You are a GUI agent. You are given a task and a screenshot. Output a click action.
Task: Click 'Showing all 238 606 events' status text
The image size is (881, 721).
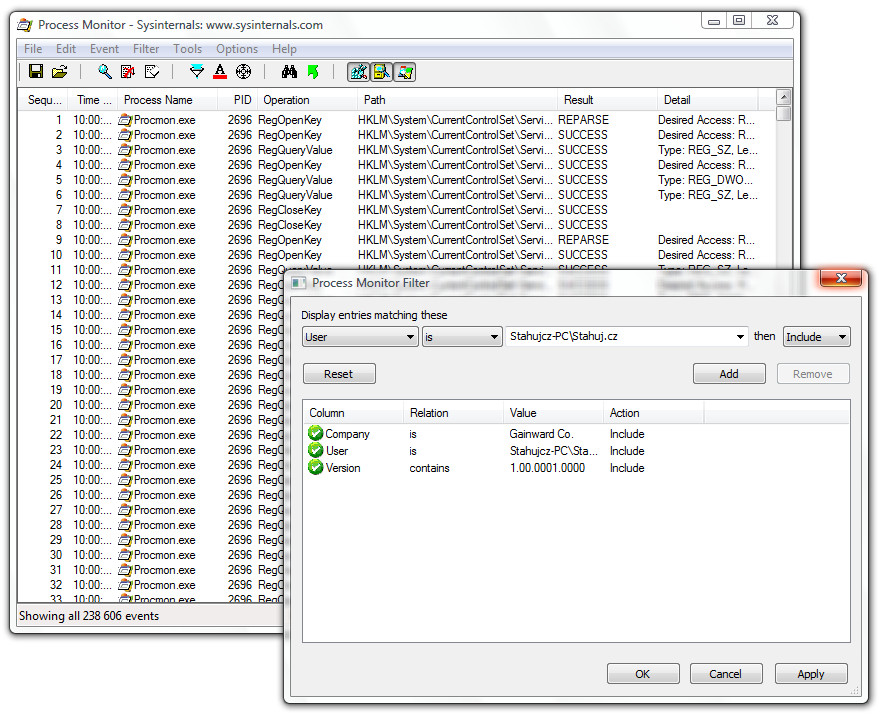pos(89,616)
